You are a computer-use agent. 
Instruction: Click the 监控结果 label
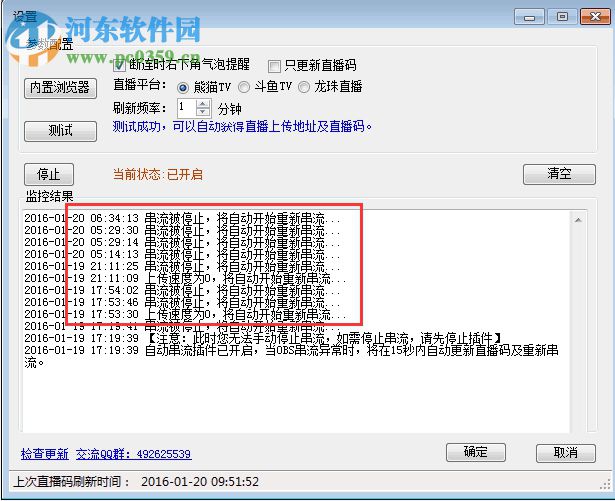tap(49, 196)
